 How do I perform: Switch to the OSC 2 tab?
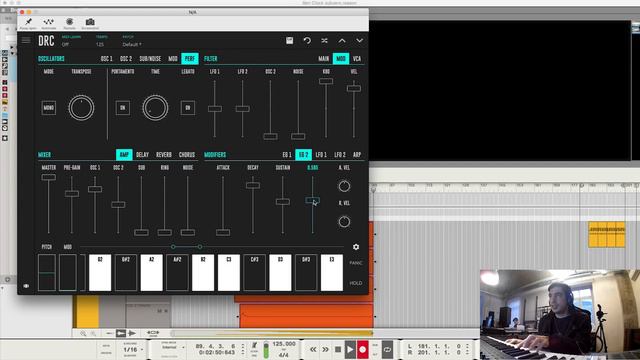pyautogui.click(x=126, y=59)
